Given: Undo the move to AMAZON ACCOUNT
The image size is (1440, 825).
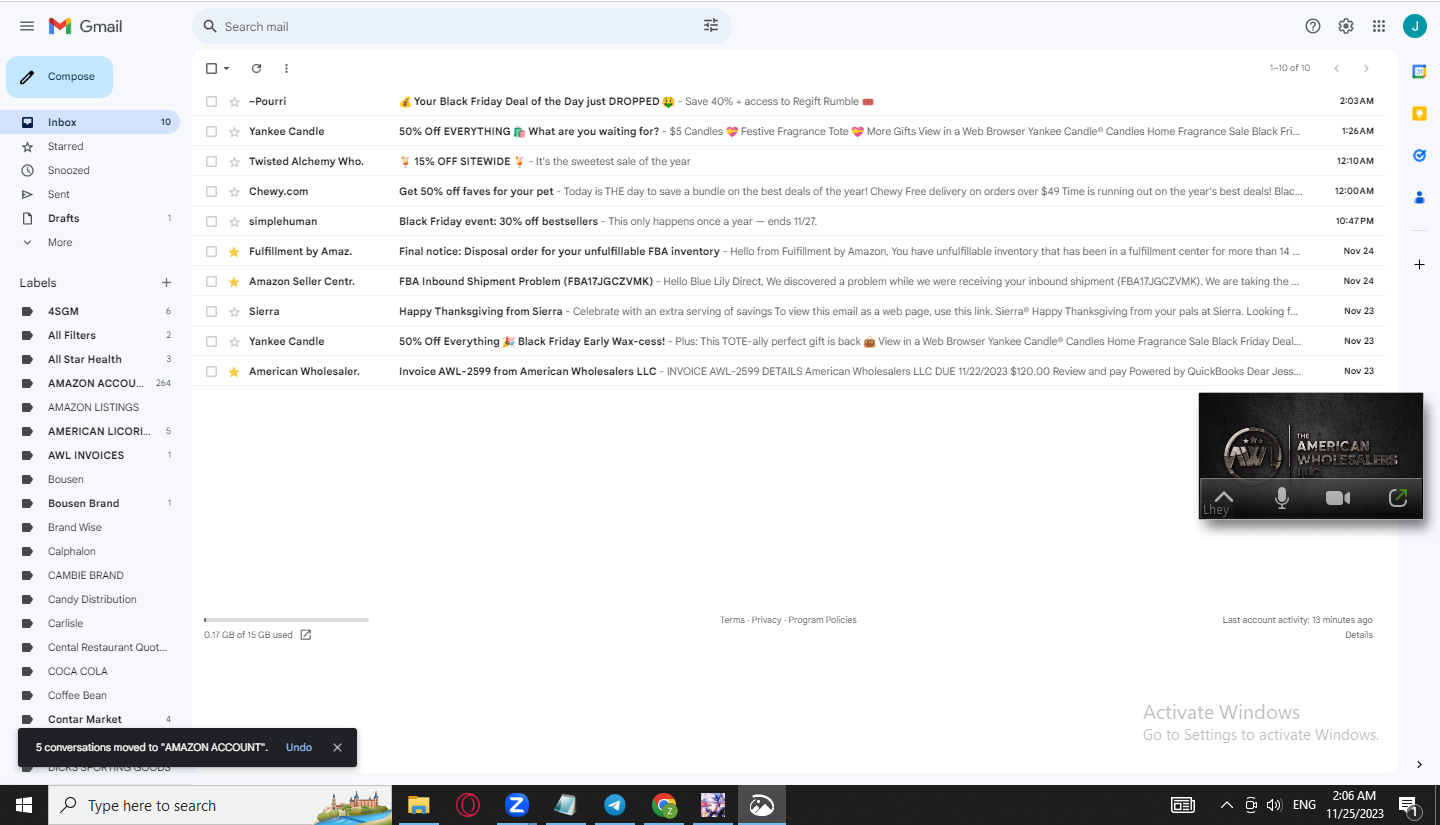Looking at the screenshot, I should (299, 747).
